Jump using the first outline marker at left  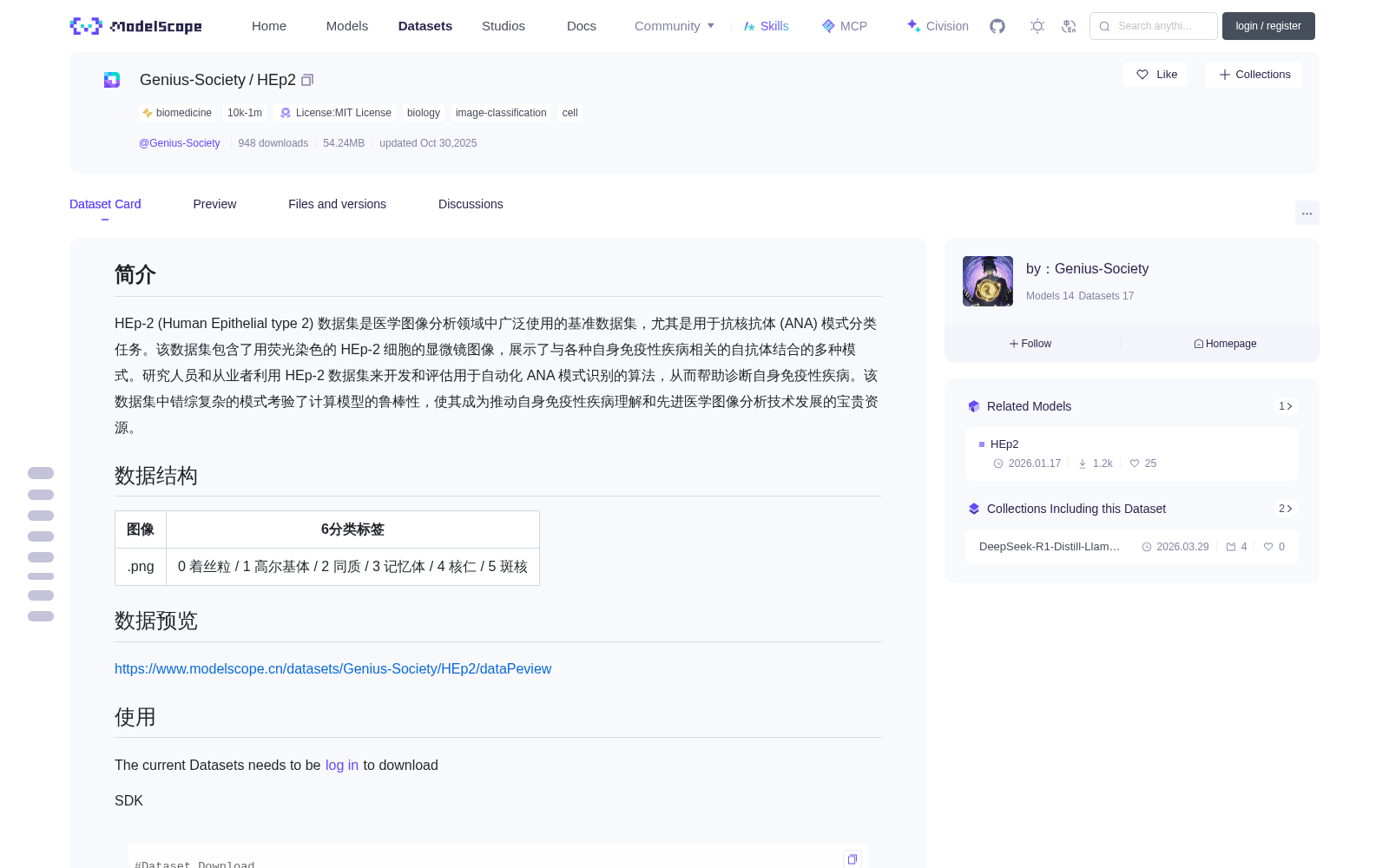click(41, 473)
